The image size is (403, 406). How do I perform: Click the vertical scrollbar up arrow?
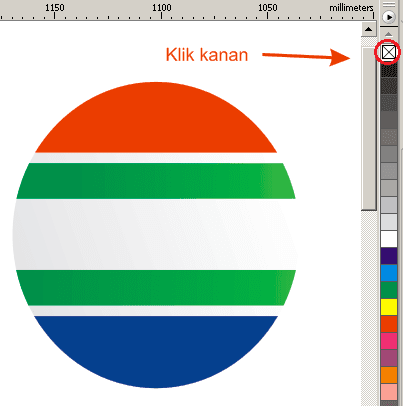tap(369, 29)
